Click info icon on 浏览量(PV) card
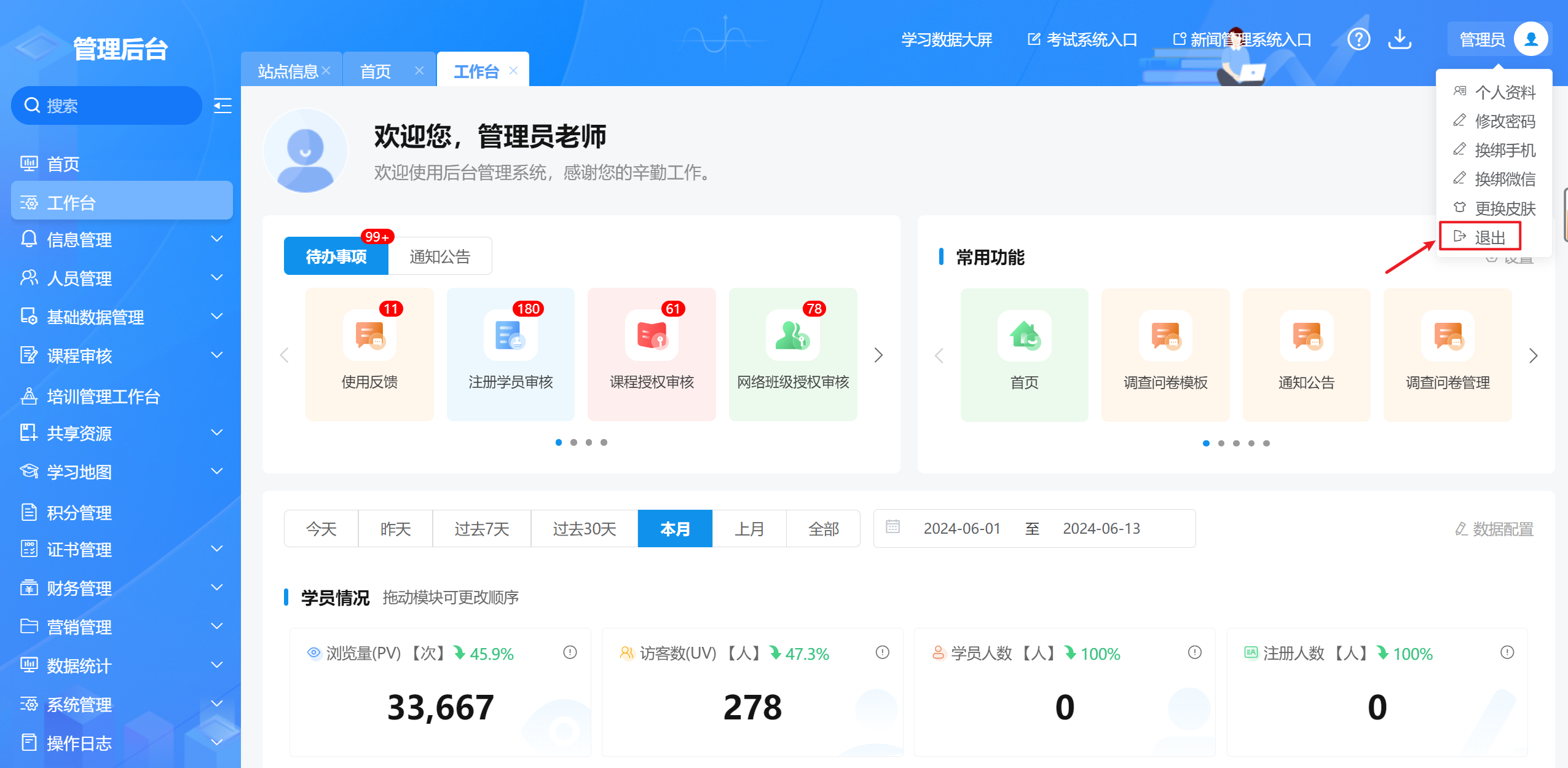Image resolution: width=1568 pixels, height=768 pixels. point(570,652)
